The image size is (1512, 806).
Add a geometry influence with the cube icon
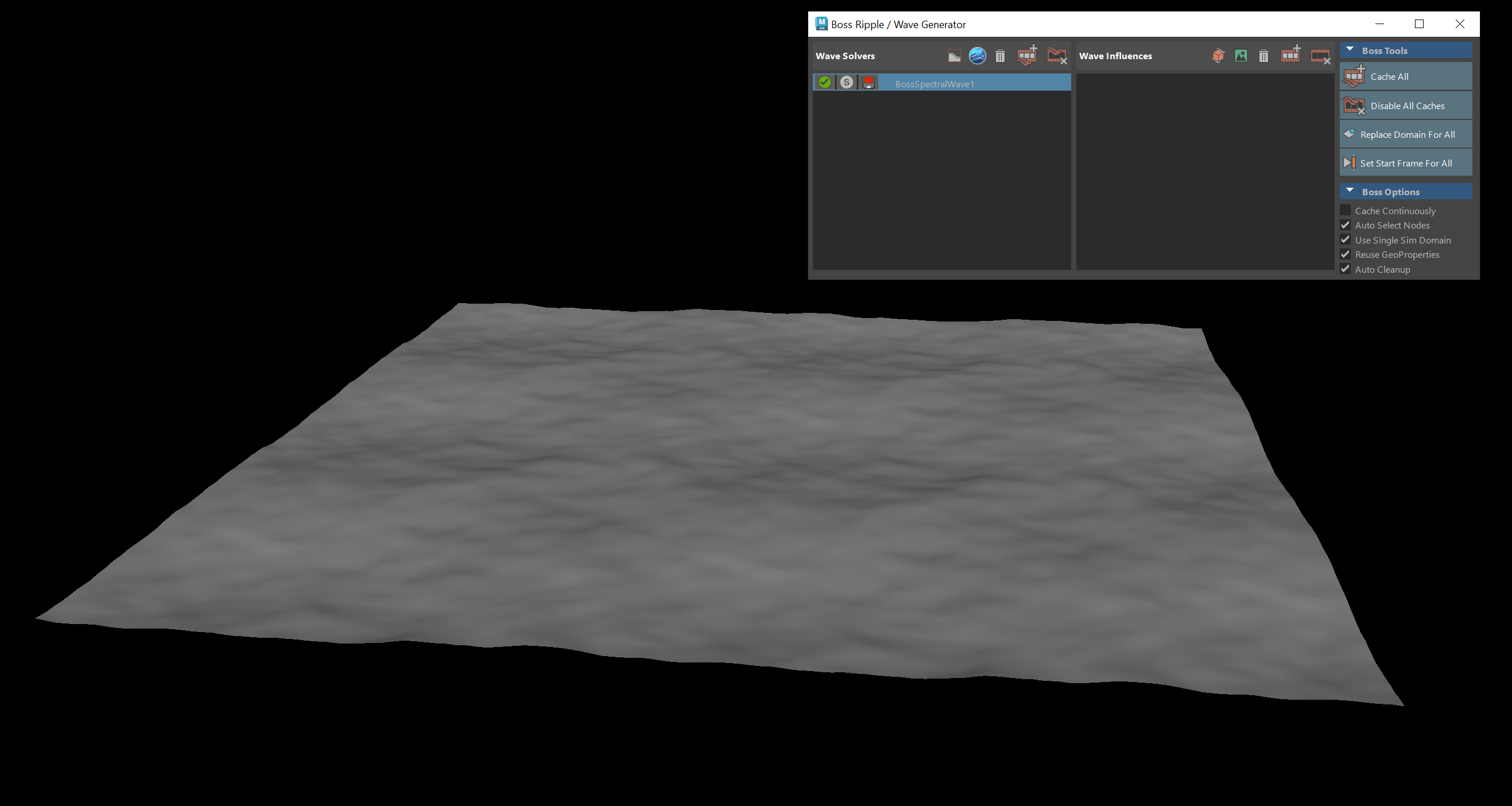(1218, 56)
